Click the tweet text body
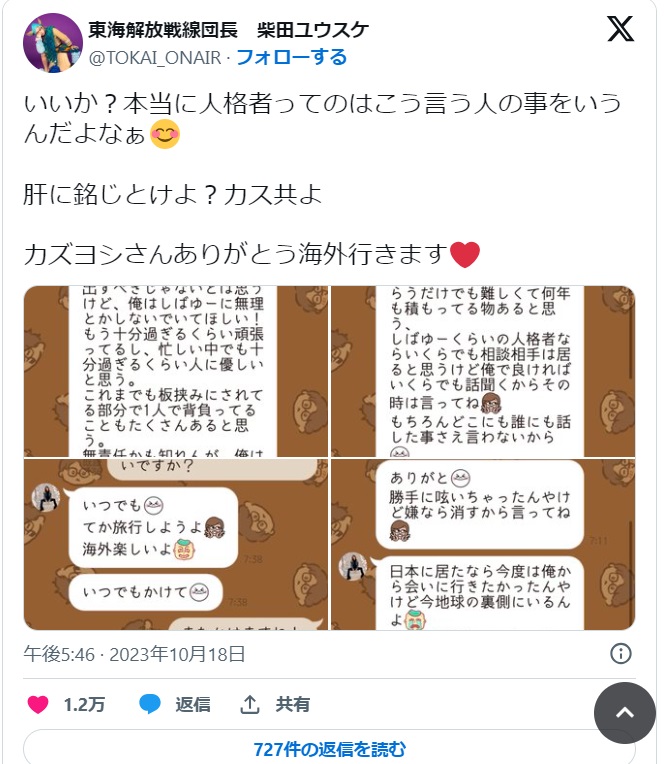Image resolution: width=664 pixels, height=764 pixels. 323,179
